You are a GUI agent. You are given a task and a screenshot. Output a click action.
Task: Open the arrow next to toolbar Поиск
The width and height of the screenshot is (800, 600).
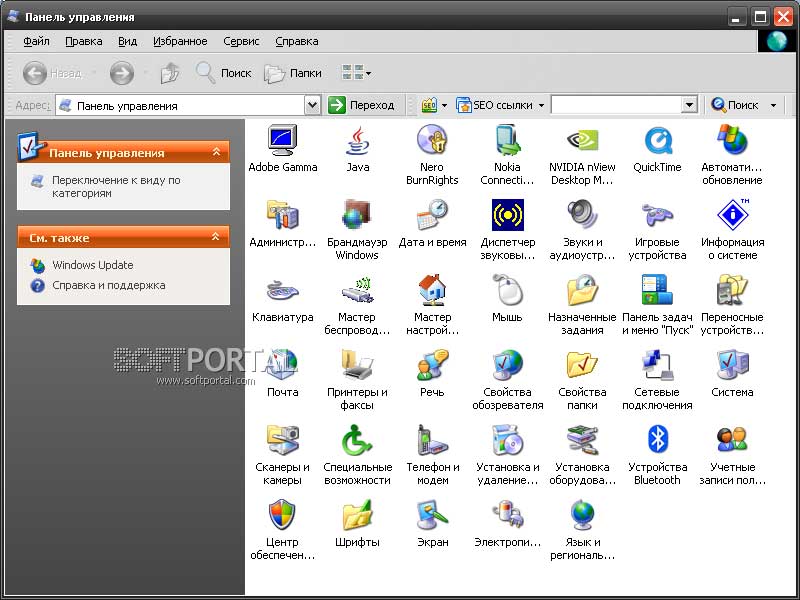tap(773, 106)
